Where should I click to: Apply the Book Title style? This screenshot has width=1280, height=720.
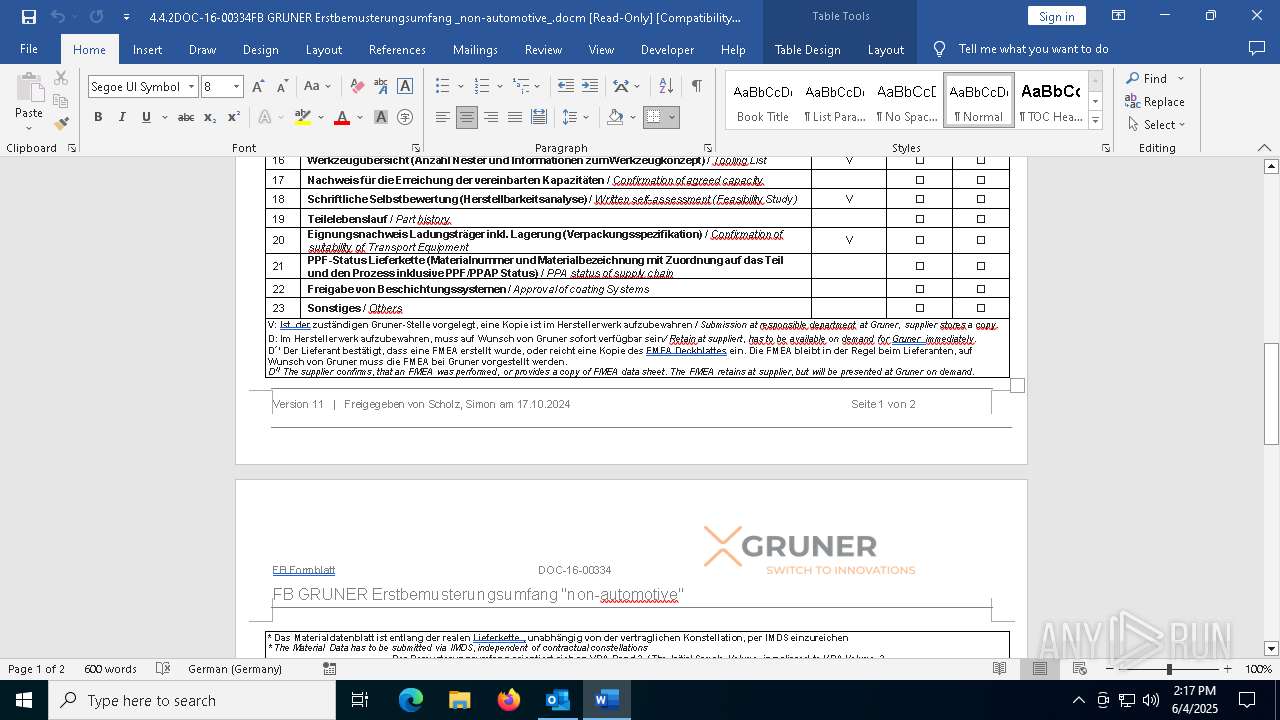coord(763,100)
